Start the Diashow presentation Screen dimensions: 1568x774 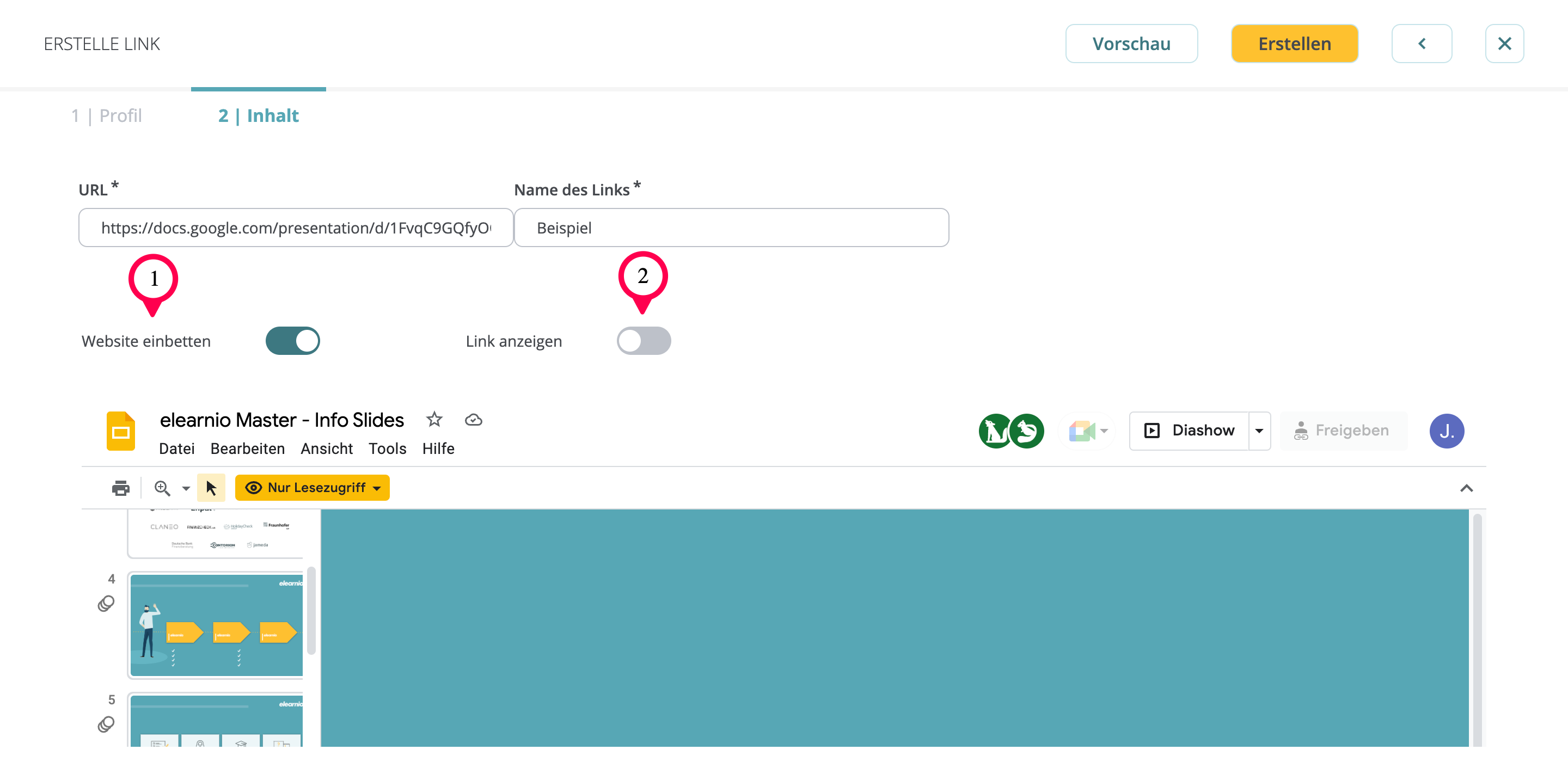[1189, 431]
